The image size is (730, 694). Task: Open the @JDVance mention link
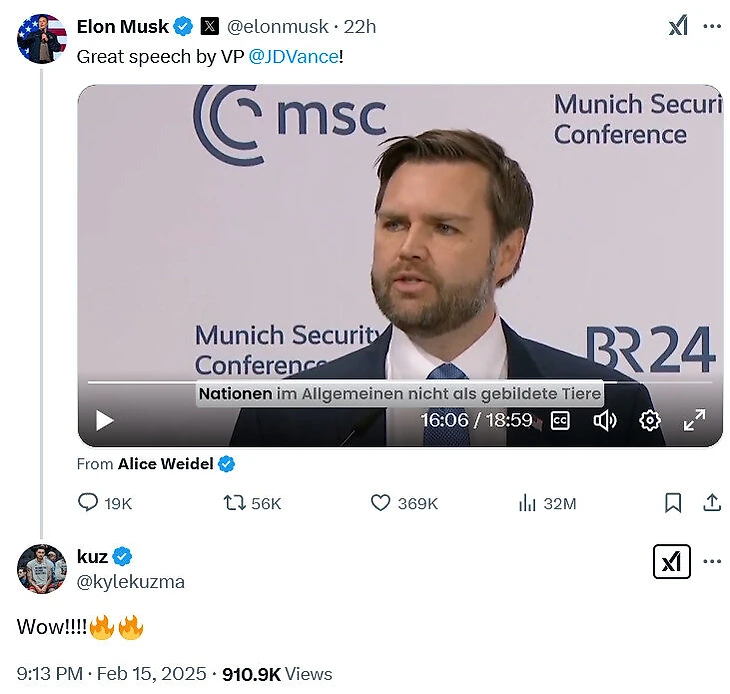click(x=292, y=57)
